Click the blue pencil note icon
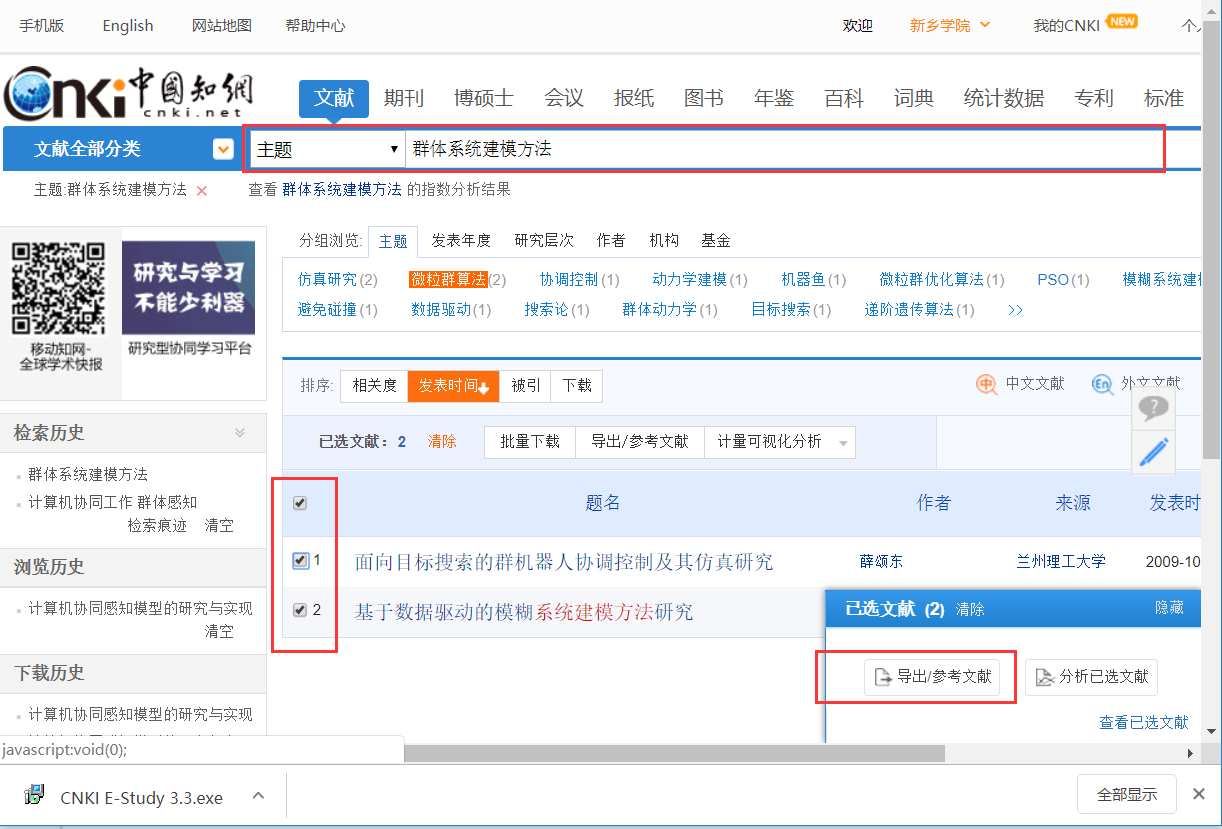 point(1153,451)
